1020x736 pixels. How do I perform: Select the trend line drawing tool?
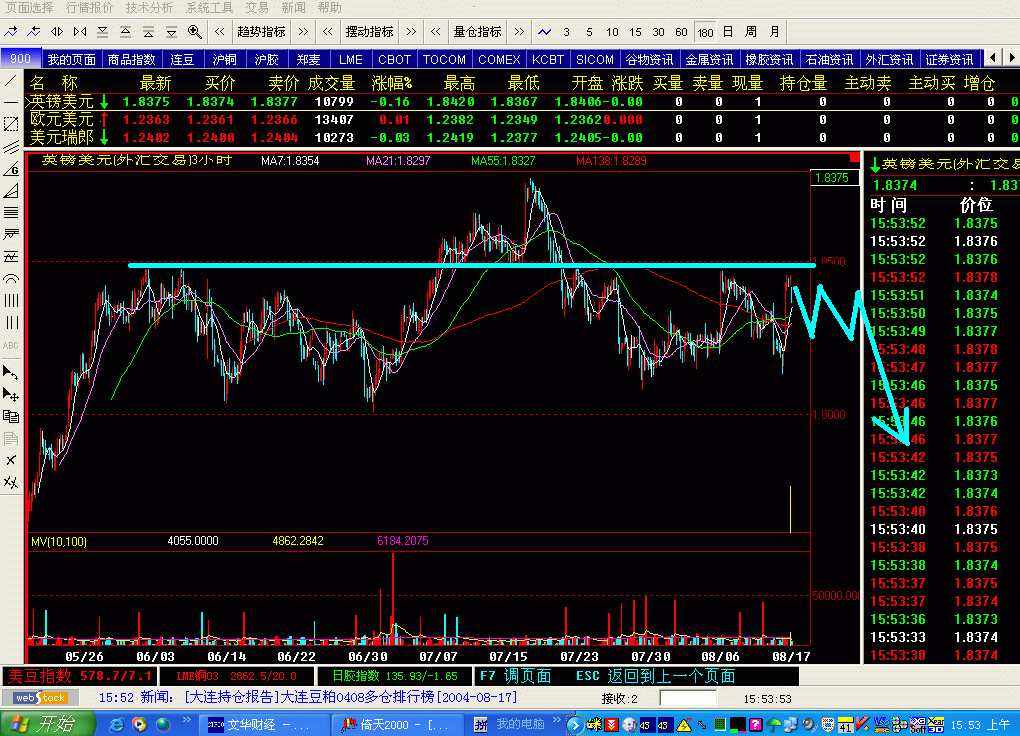(x=10, y=81)
